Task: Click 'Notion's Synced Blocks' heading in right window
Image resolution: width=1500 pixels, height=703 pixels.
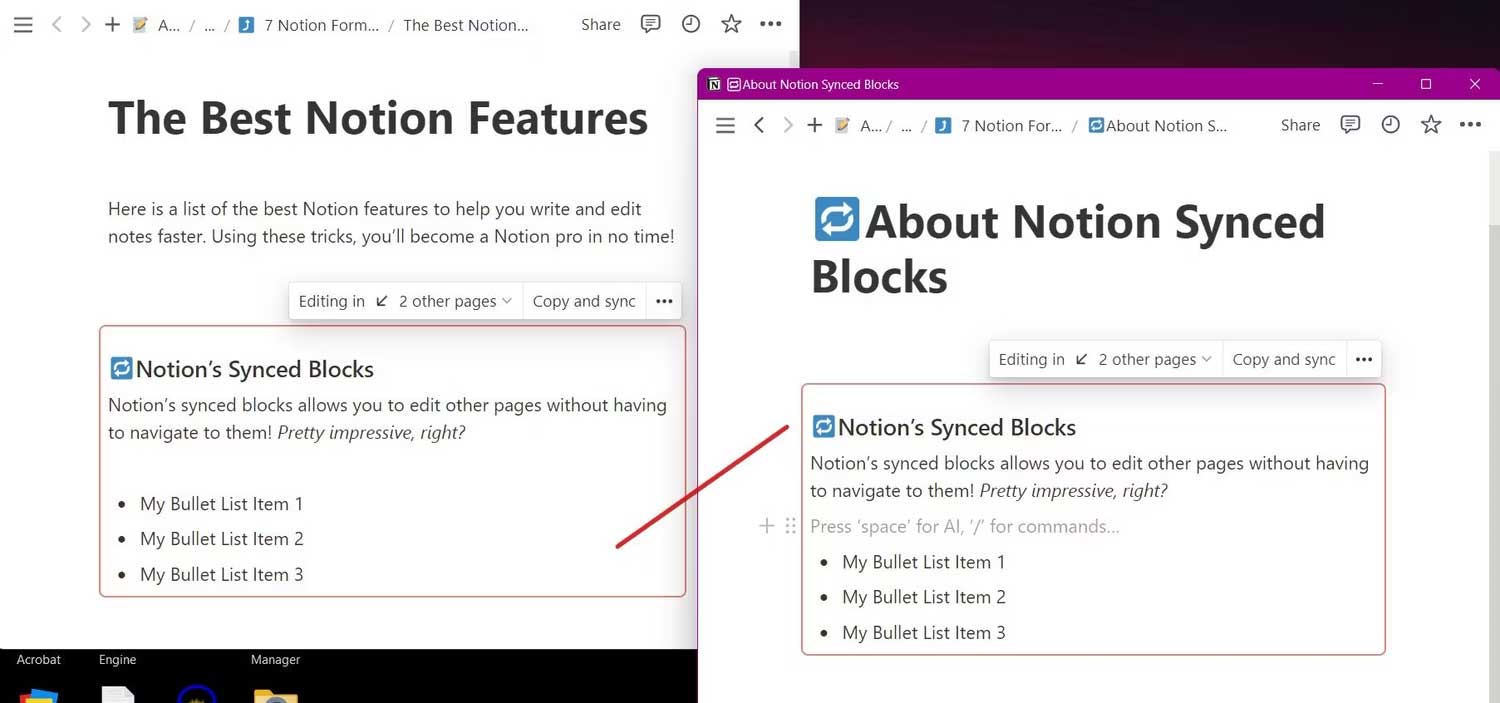Action: [x=957, y=427]
